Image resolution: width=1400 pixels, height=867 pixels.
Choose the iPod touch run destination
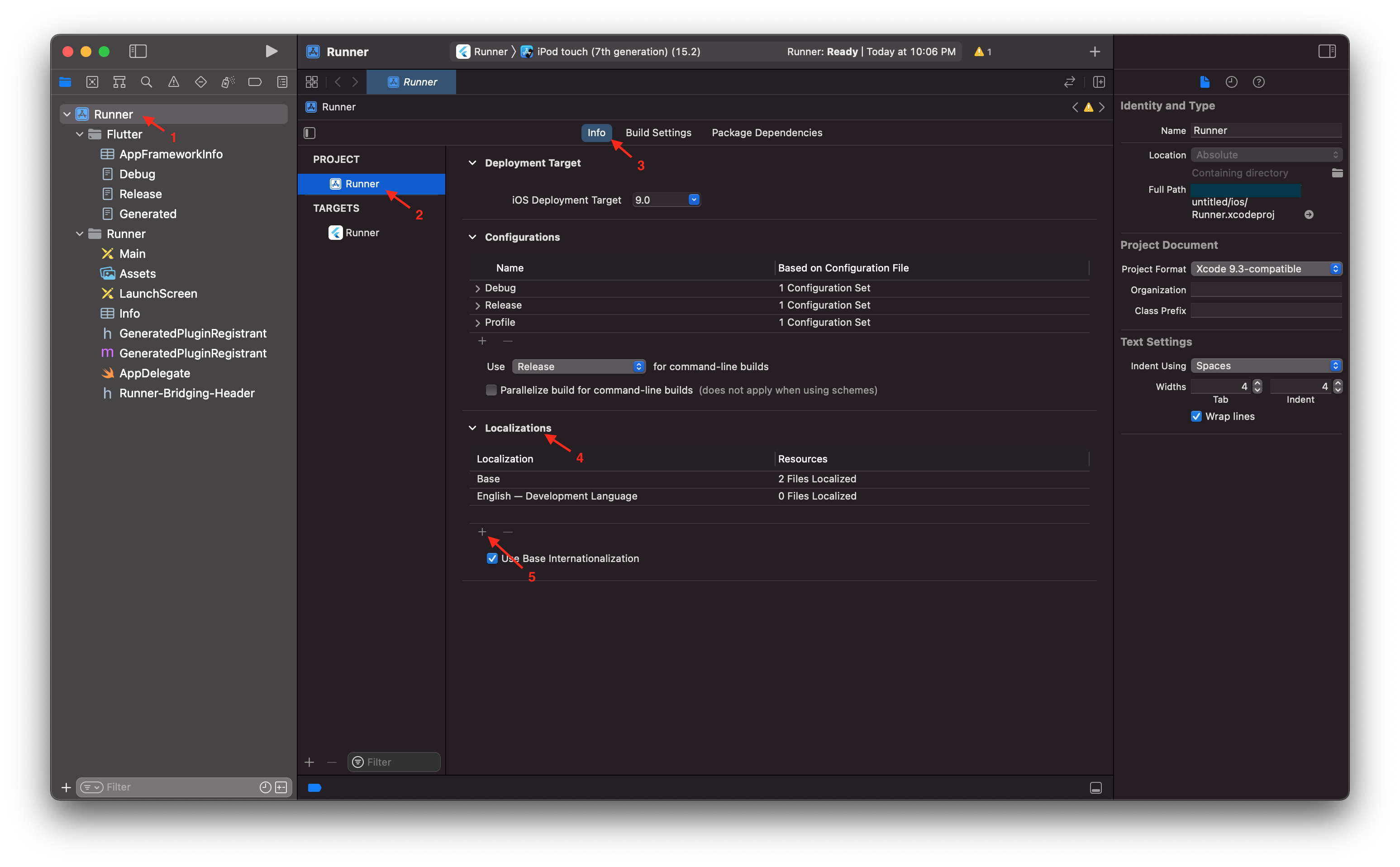(610, 52)
